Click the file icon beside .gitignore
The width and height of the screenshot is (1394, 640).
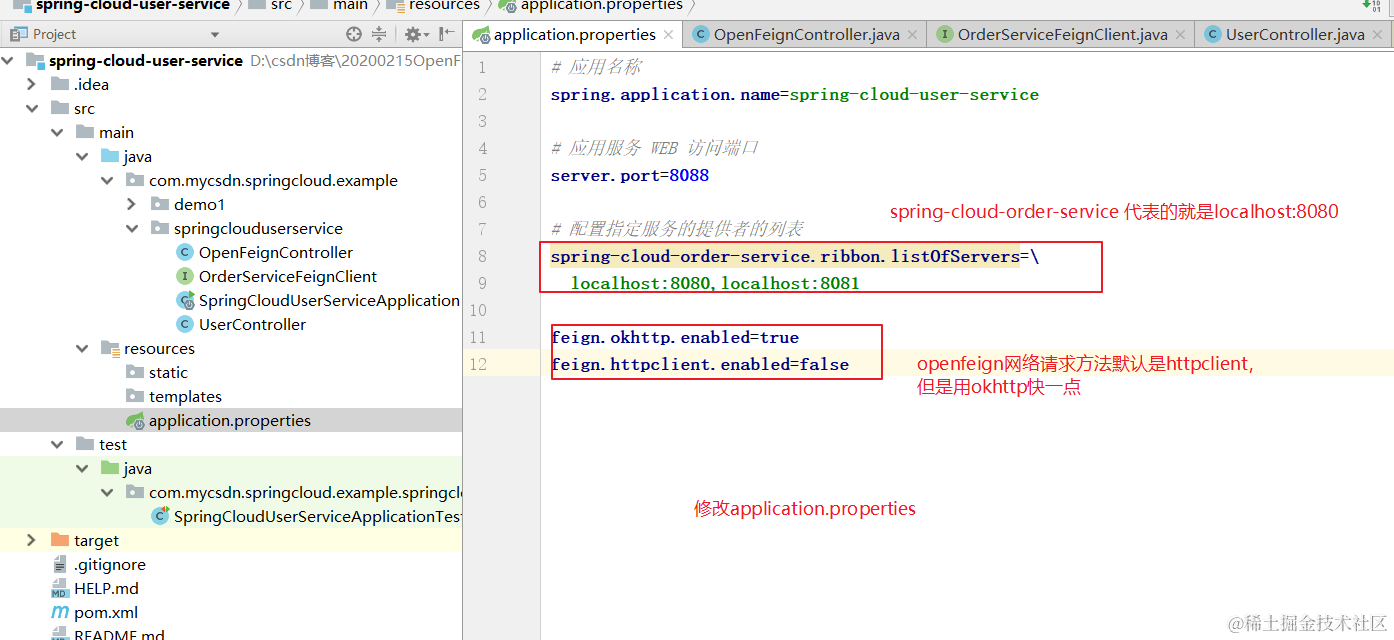pos(59,564)
